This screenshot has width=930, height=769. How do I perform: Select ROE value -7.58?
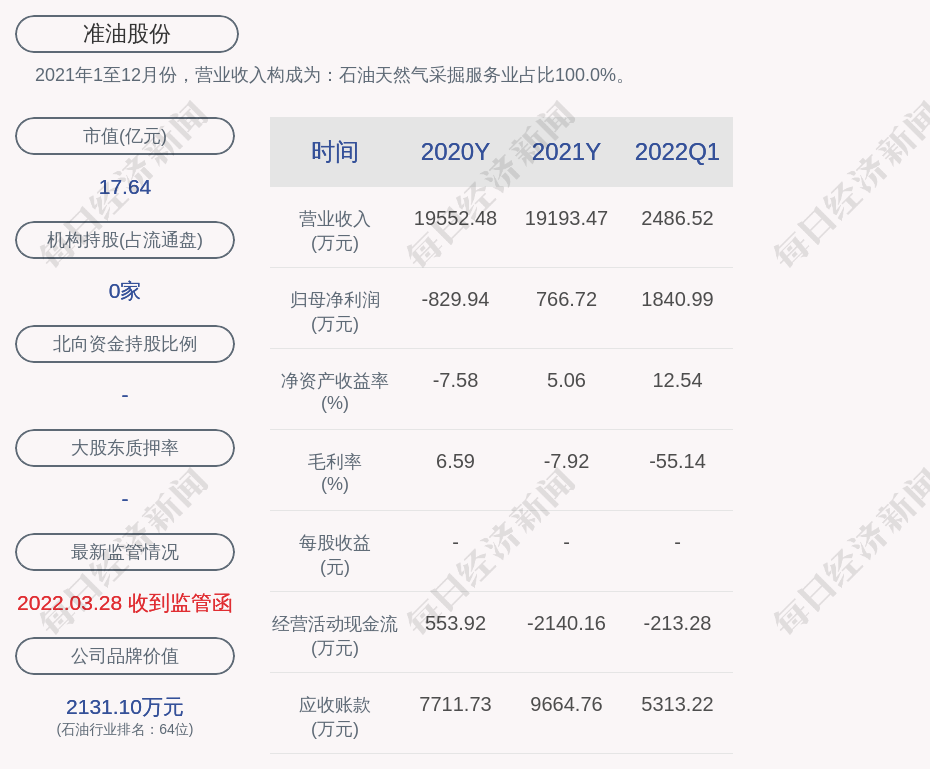[455, 380]
